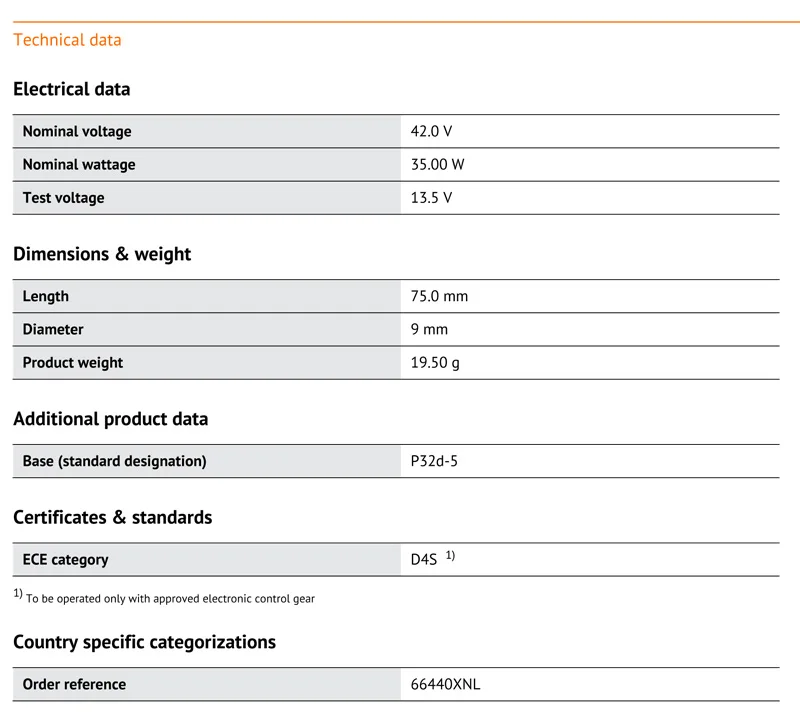
Task: Select the Electrical data section title
Action: point(71,89)
